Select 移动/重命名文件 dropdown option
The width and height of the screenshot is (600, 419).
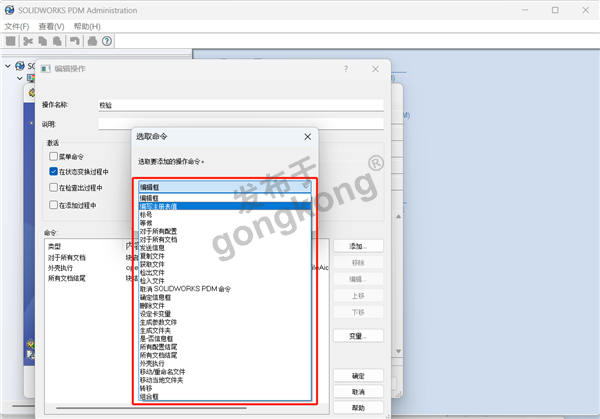[x=225, y=372]
